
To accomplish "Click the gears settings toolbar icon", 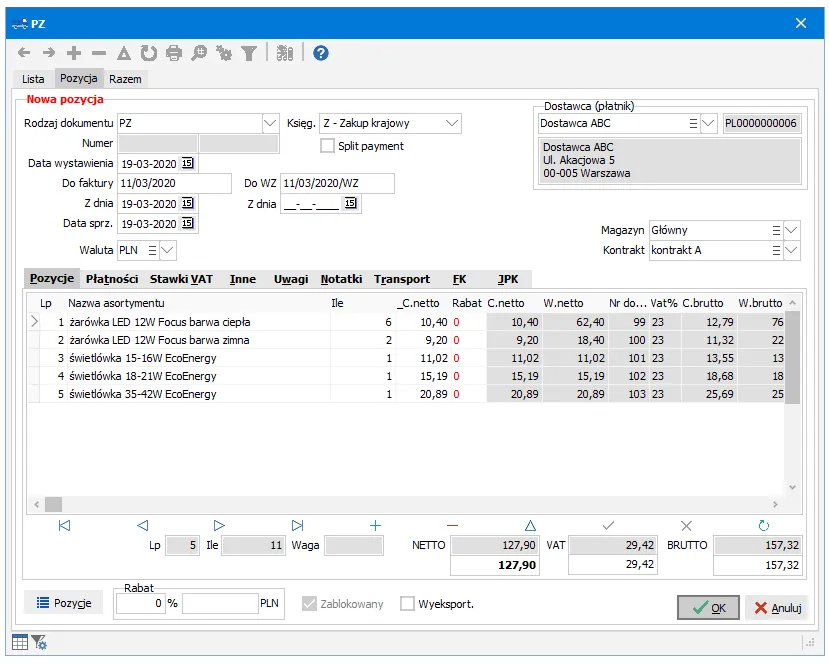I will (x=224, y=53).
